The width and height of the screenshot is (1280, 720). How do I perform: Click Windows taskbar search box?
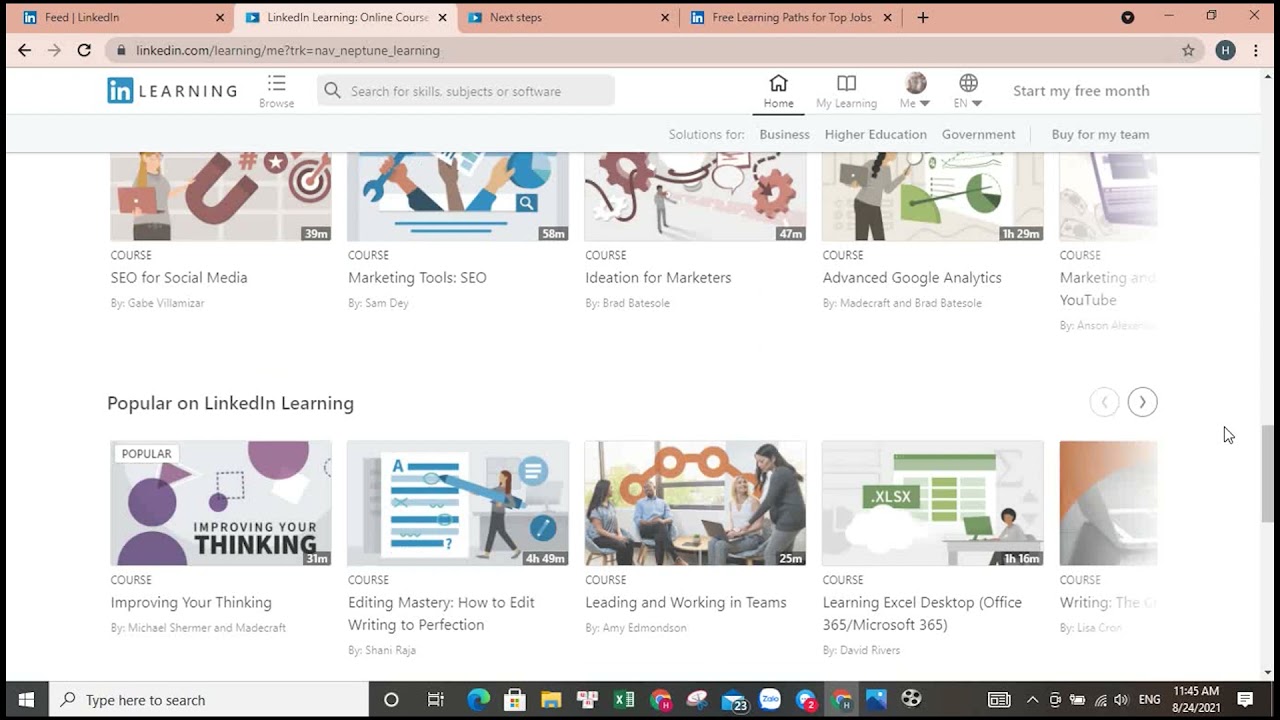point(209,700)
